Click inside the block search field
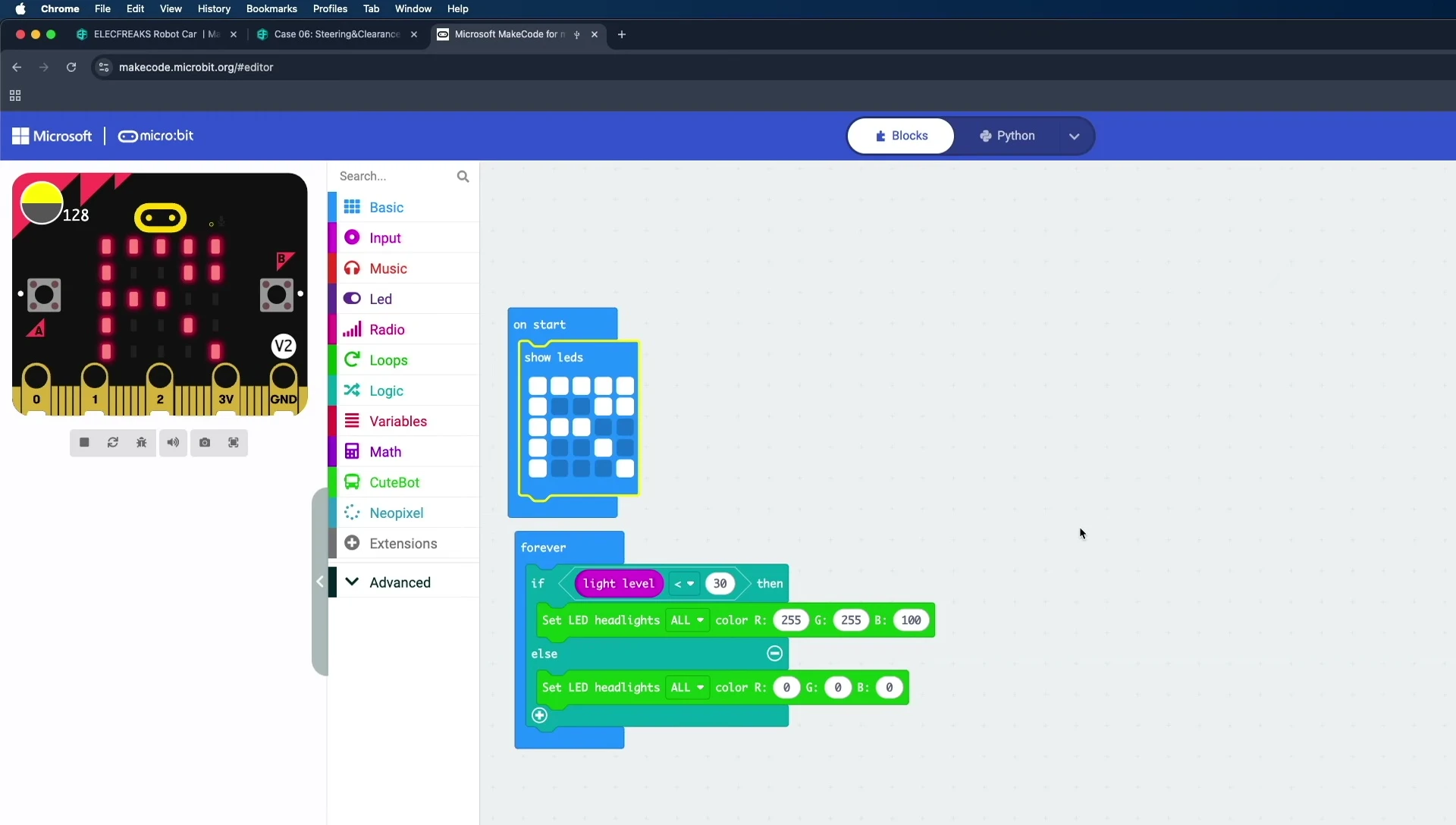Viewport: 1456px width, 825px height. click(x=394, y=176)
